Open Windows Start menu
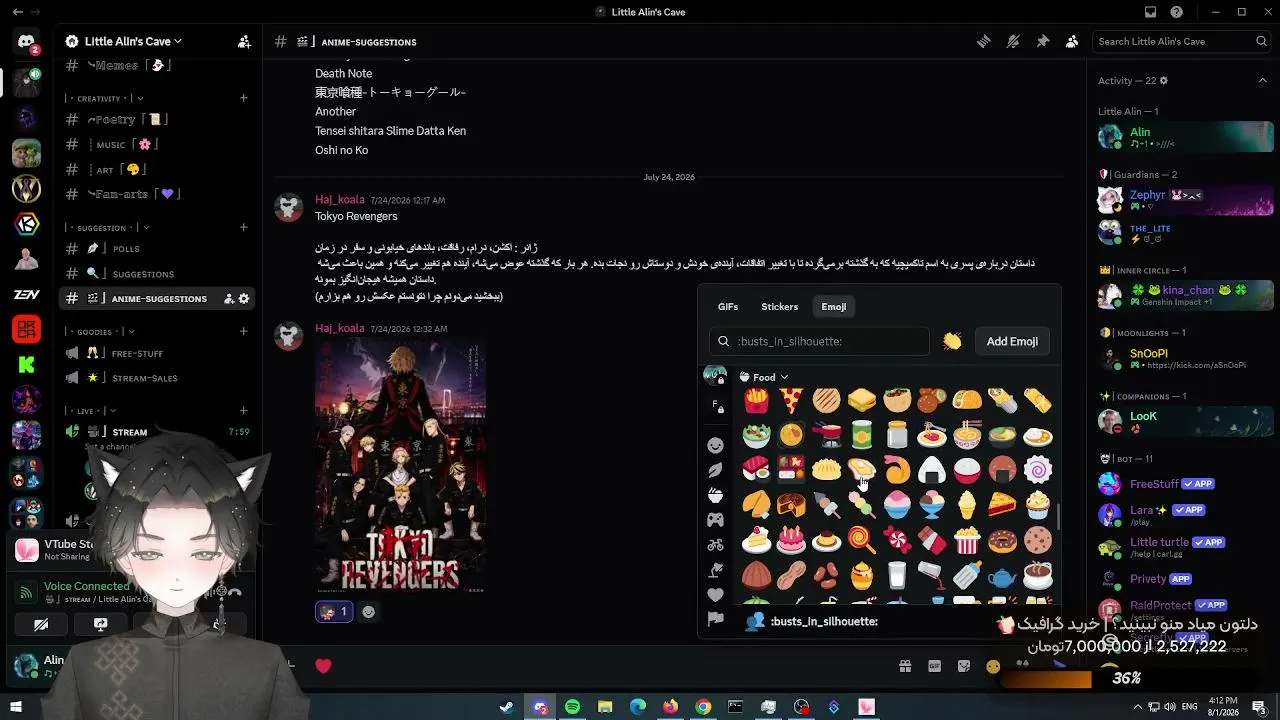The width and height of the screenshot is (1280, 720). click(x=16, y=707)
